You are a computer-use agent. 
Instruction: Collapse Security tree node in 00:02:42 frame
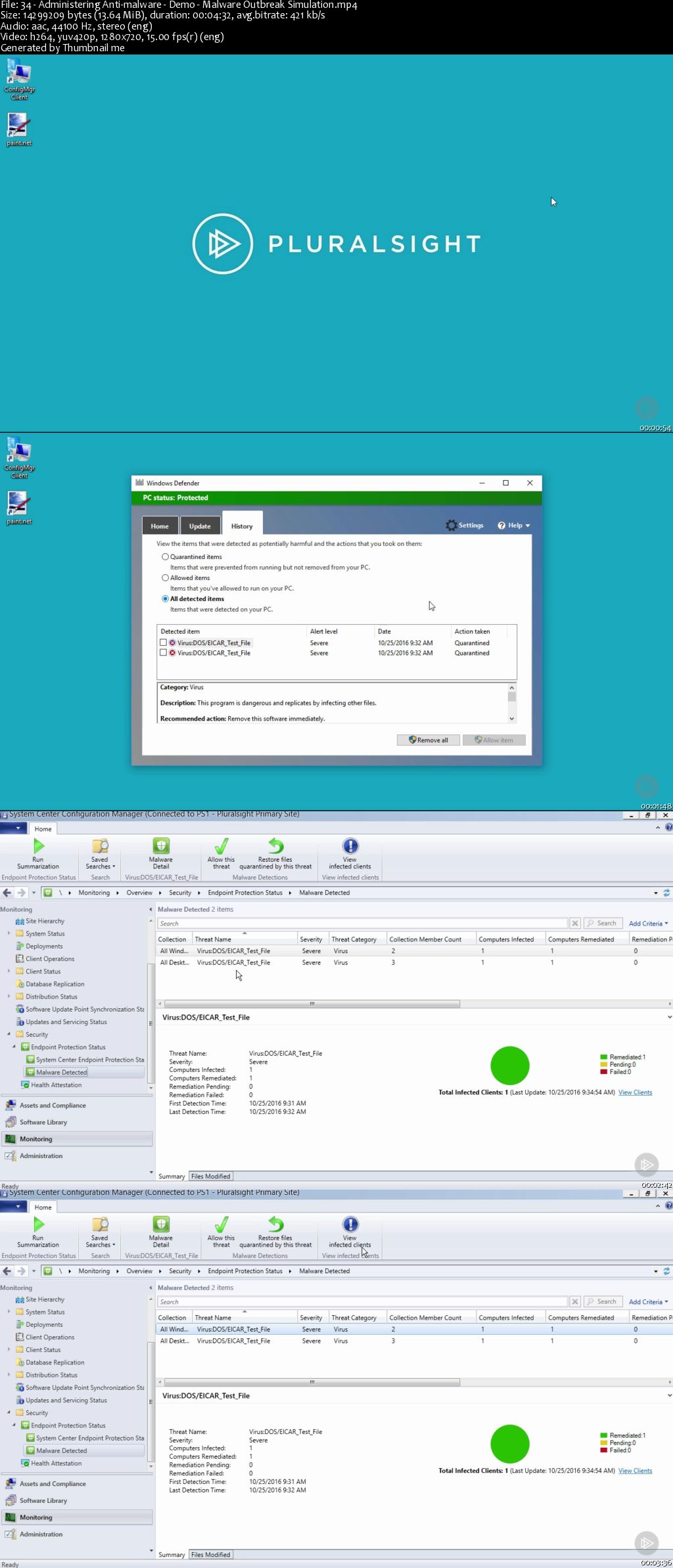[x=9, y=1034]
